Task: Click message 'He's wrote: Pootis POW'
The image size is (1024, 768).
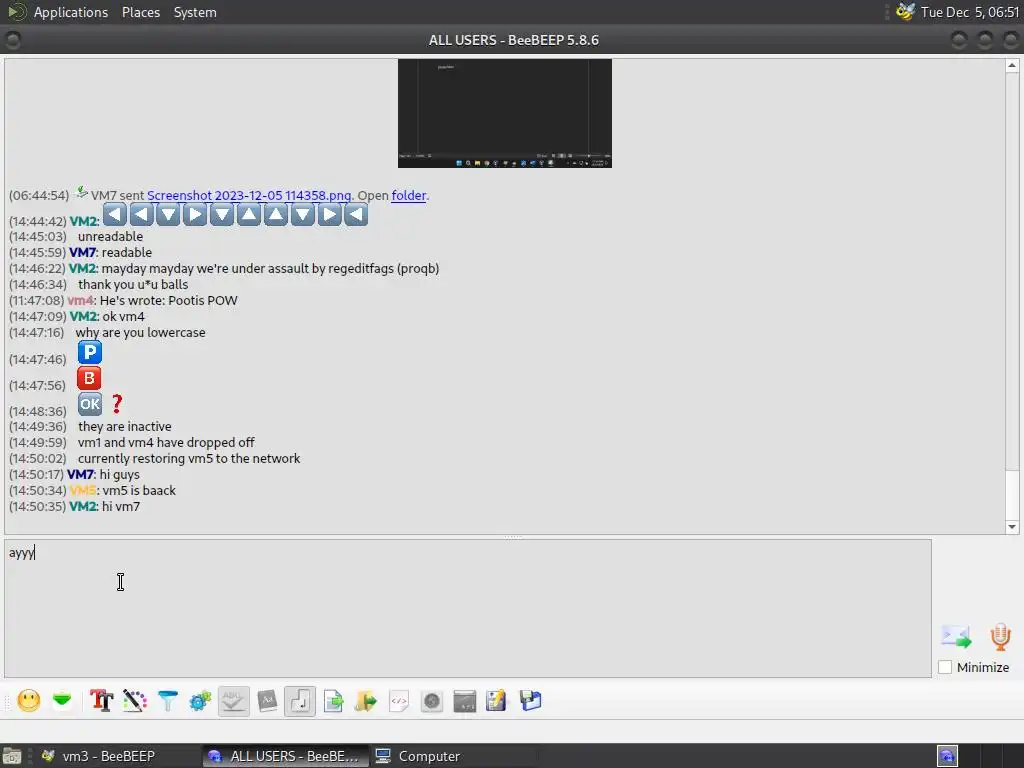Action: tap(168, 300)
